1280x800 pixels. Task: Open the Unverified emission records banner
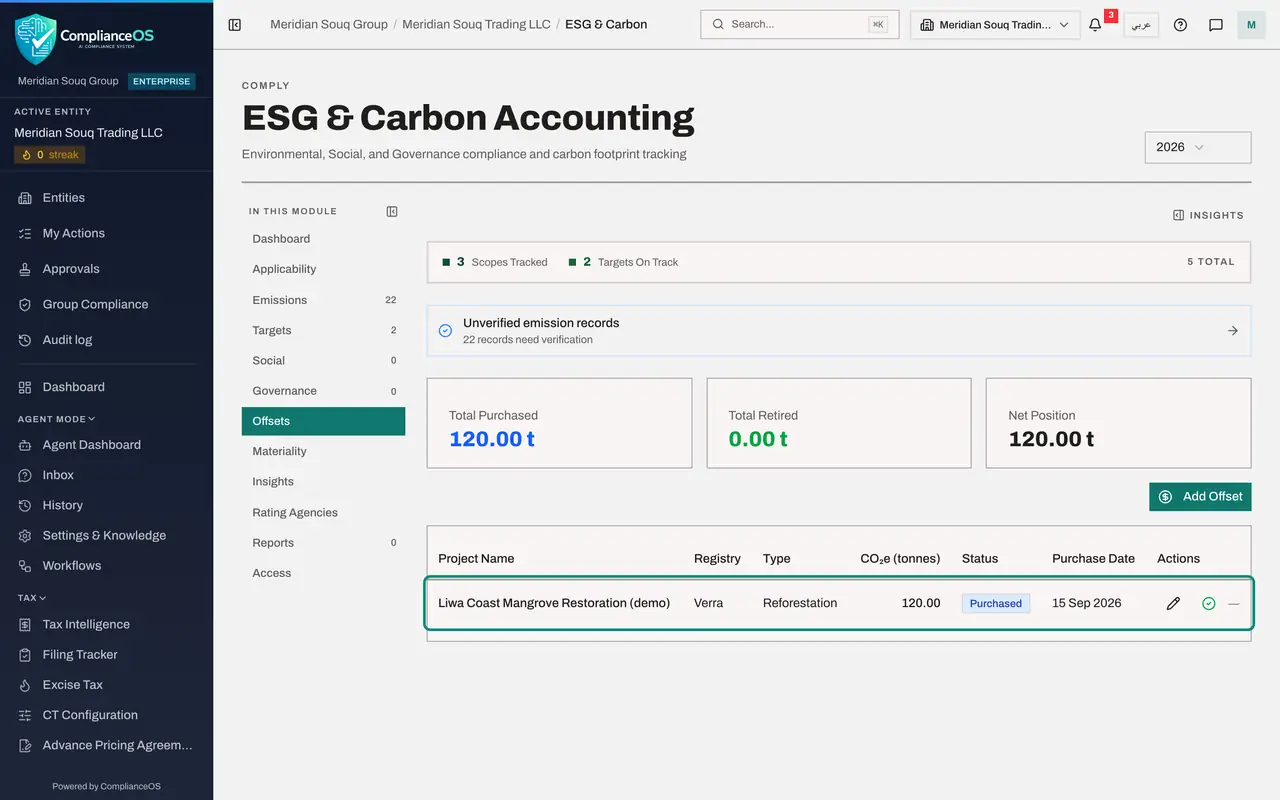(839, 331)
